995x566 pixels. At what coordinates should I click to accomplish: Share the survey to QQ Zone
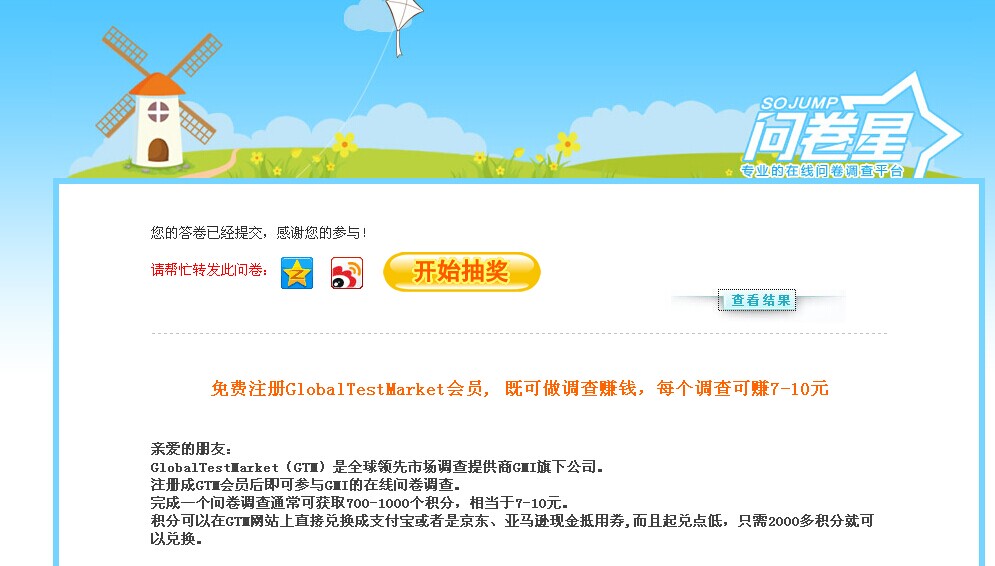pyautogui.click(x=297, y=273)
